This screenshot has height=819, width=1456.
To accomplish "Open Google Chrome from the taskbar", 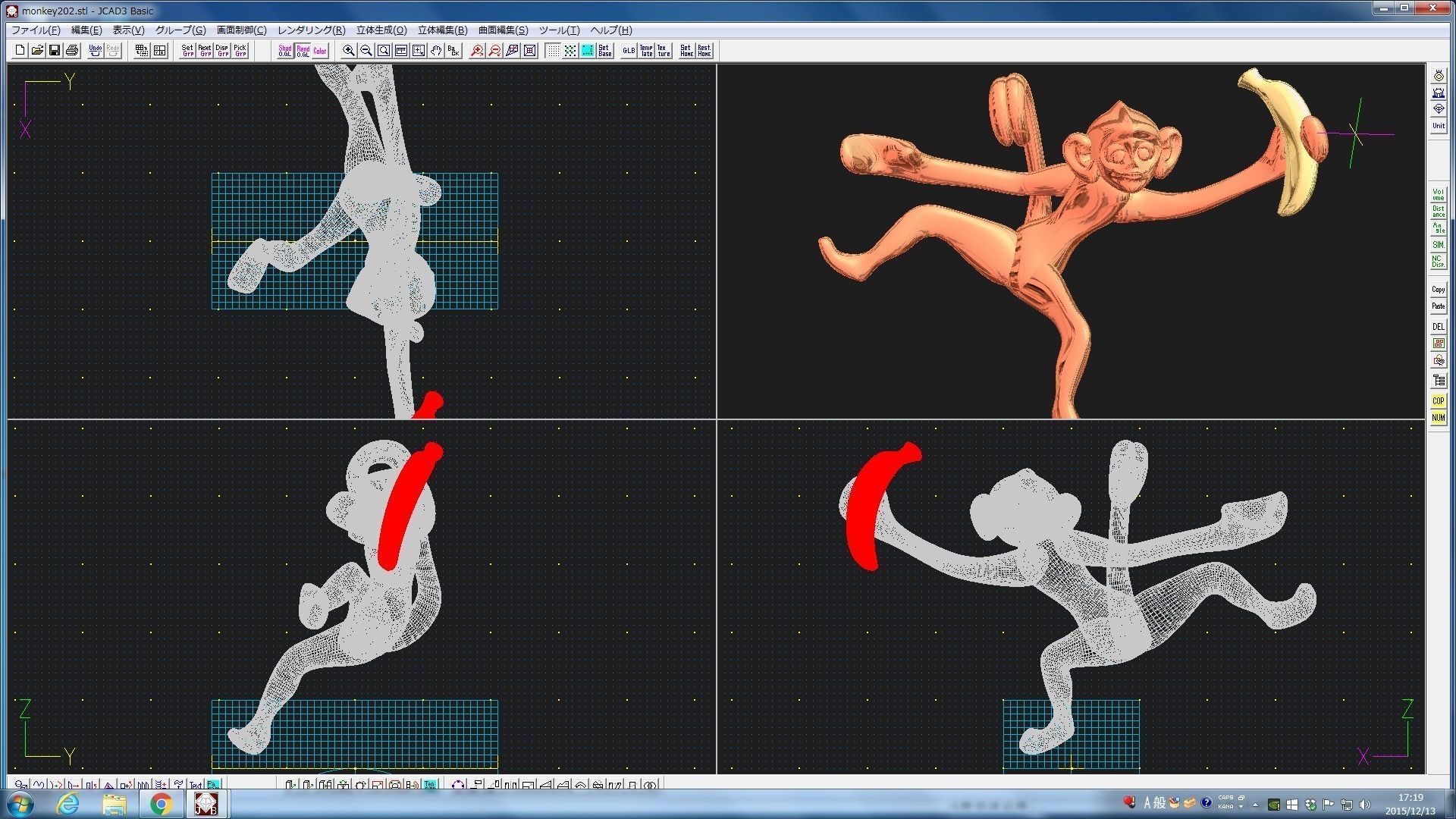I will (161, 804).
